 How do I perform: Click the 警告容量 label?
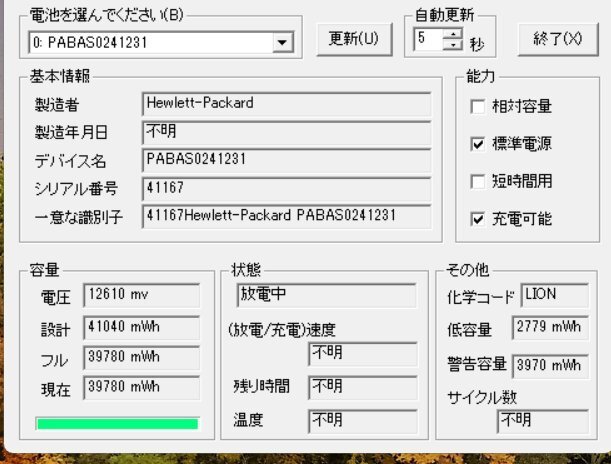pos(477,365)
